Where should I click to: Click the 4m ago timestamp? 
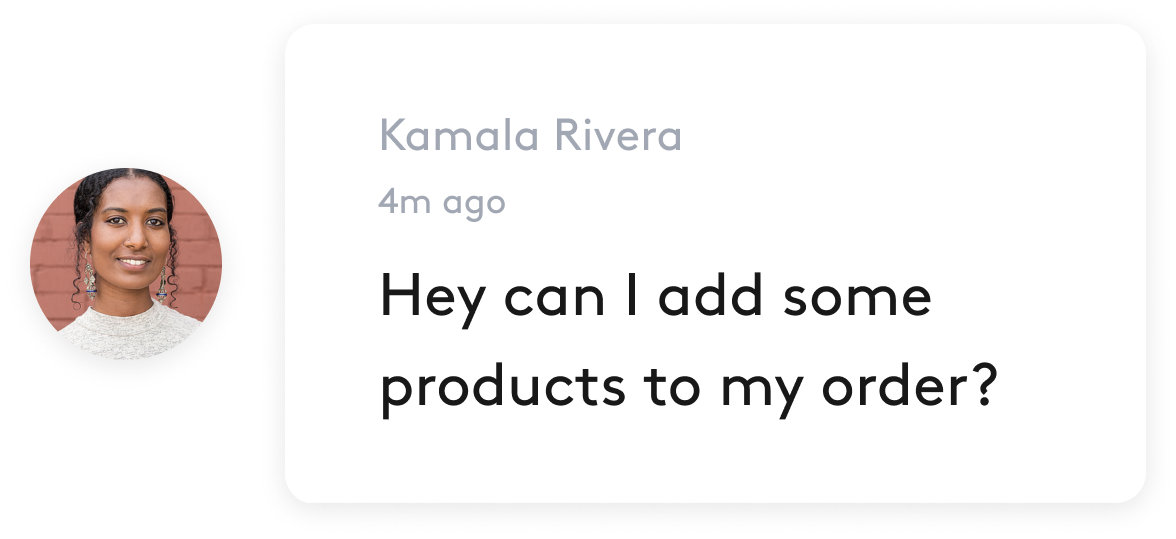(441, 202)
